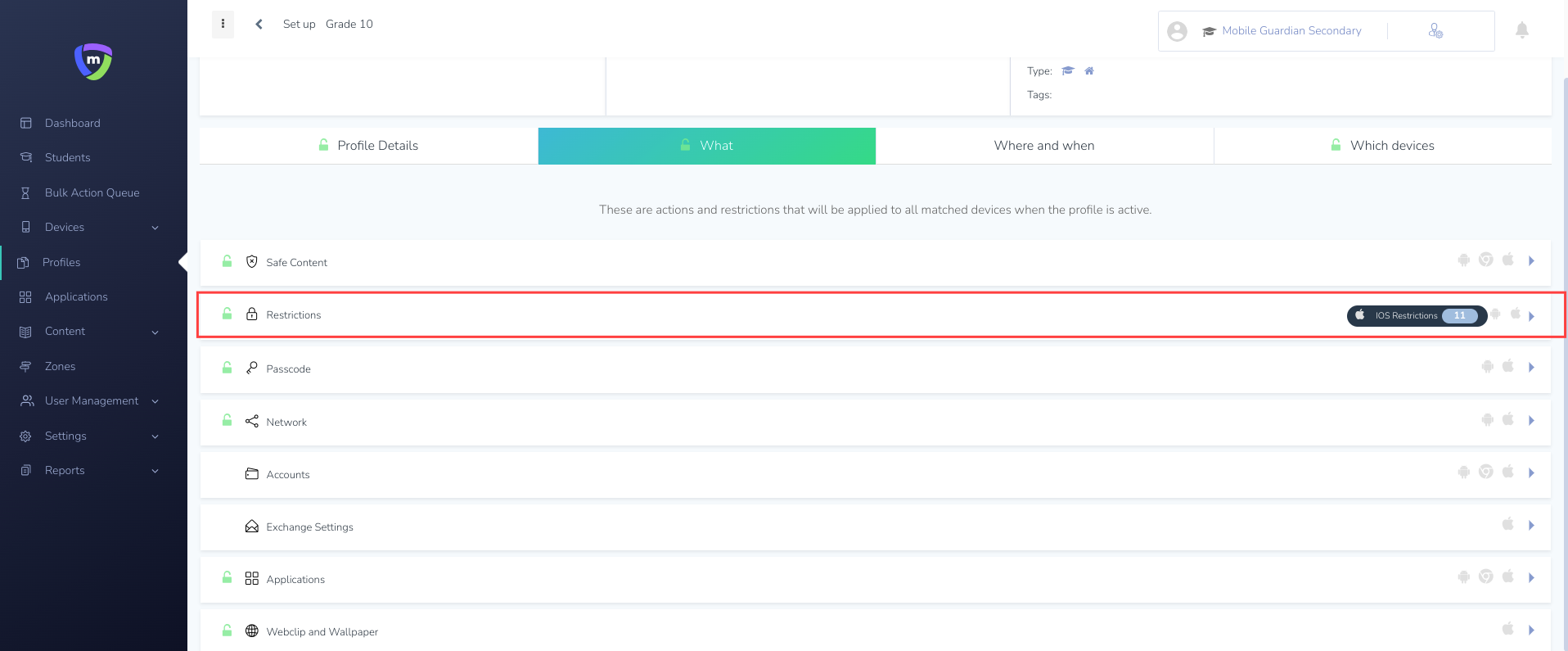Click Apple icon in Exchange Settings row

point(1508,524)
